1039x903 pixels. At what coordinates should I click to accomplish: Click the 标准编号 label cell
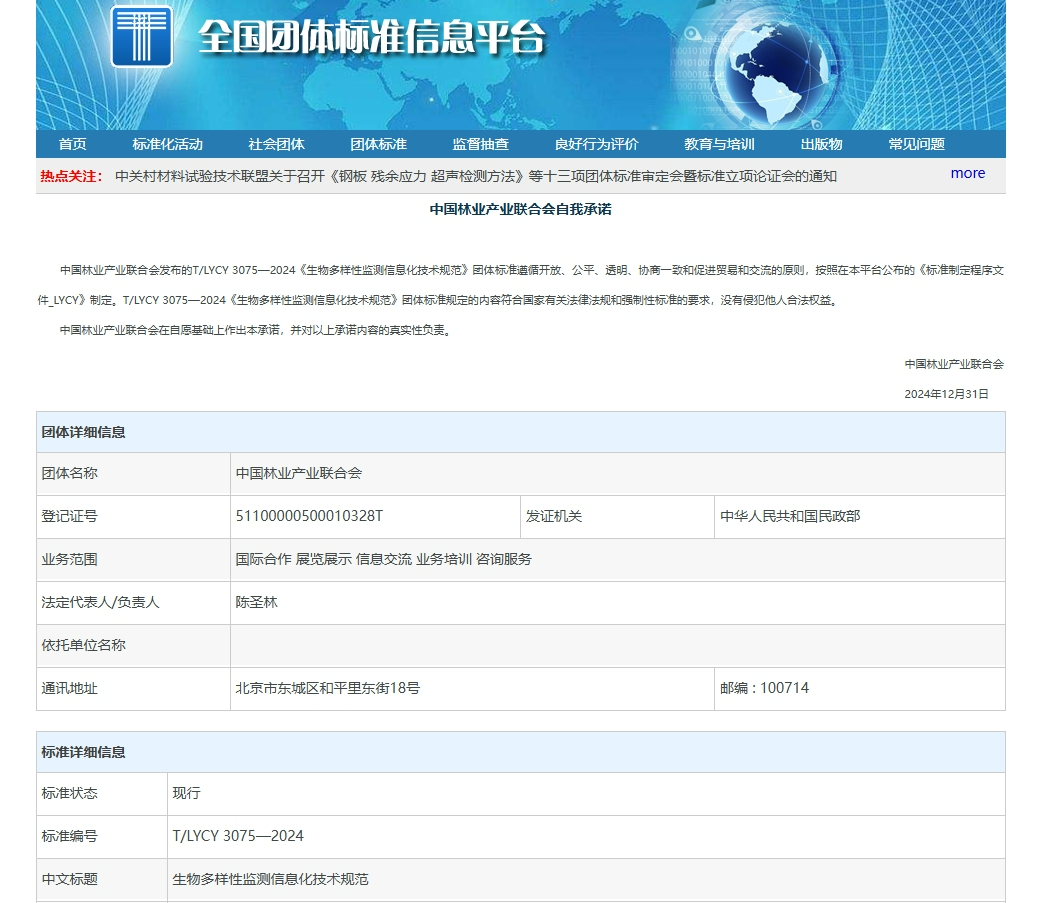[102, 837]
